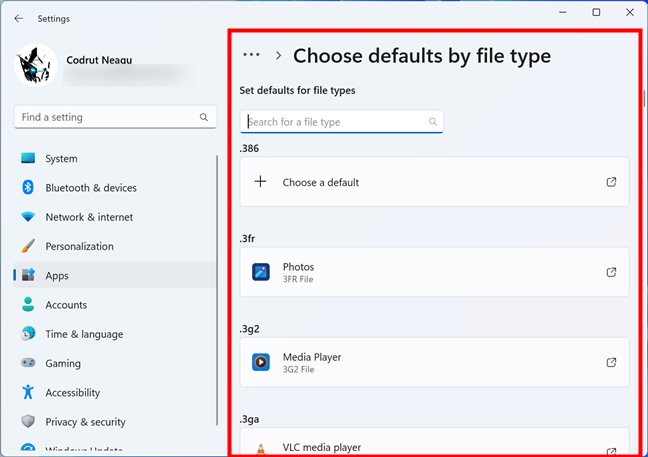Click the Accounts person icon
The image size is (648, 457).
[28, 305]
